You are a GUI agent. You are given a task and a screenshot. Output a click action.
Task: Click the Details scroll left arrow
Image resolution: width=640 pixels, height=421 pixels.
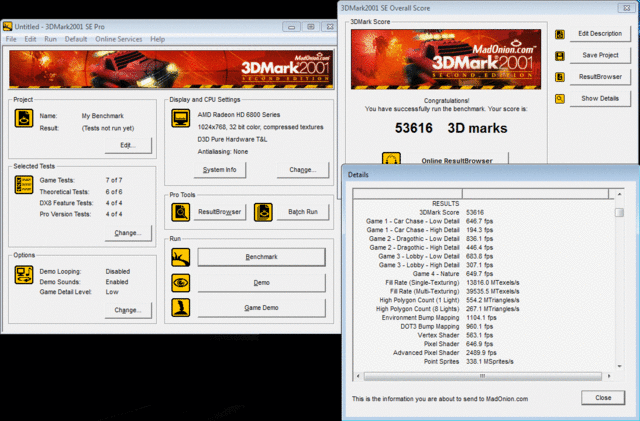pos(358,376)
